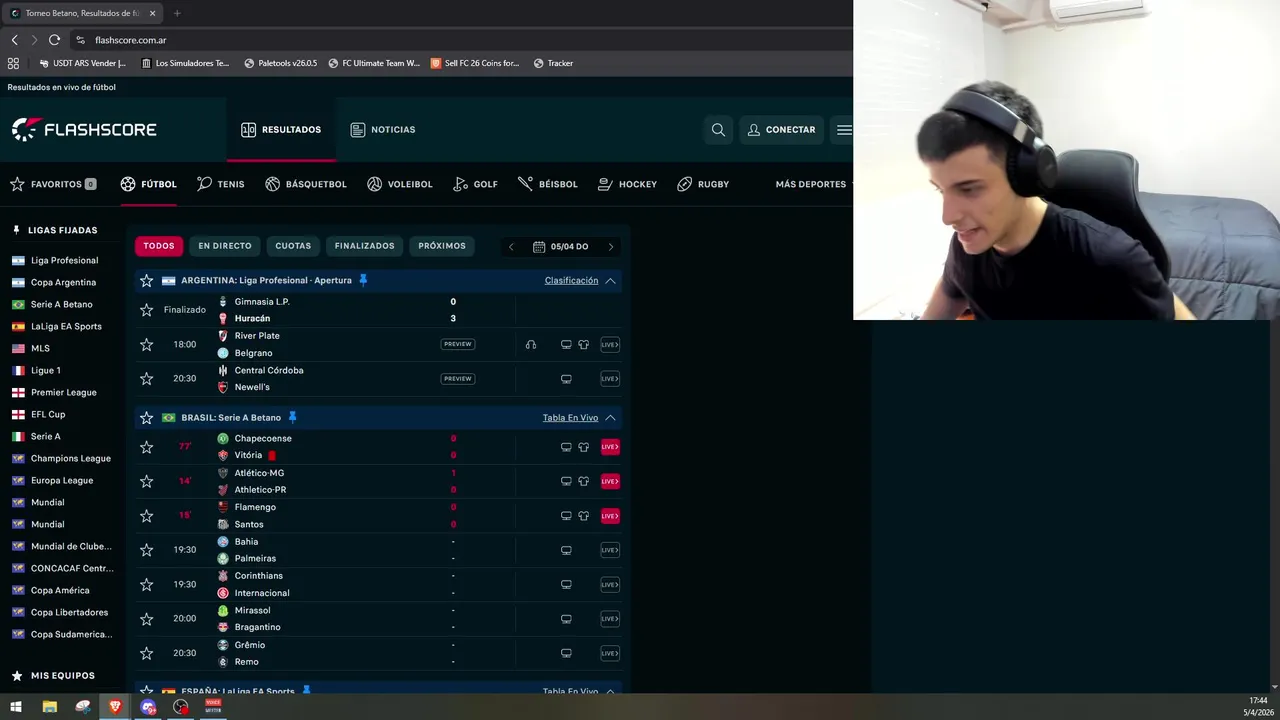Star the Central Córdoba vs Newell's match
Viewport: 1280px width, 720px height.
[x=147, y=379]
